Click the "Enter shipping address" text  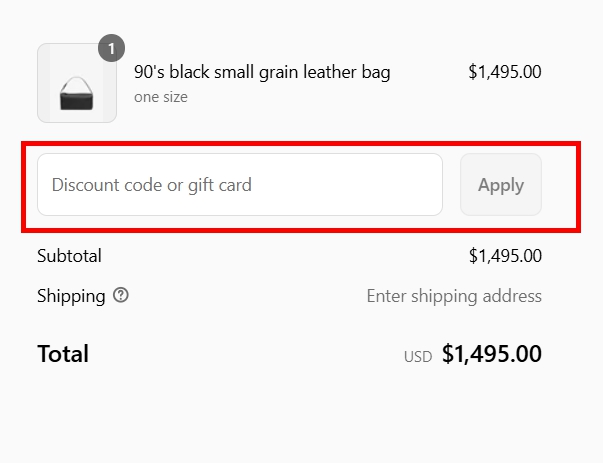pos(454,296)
